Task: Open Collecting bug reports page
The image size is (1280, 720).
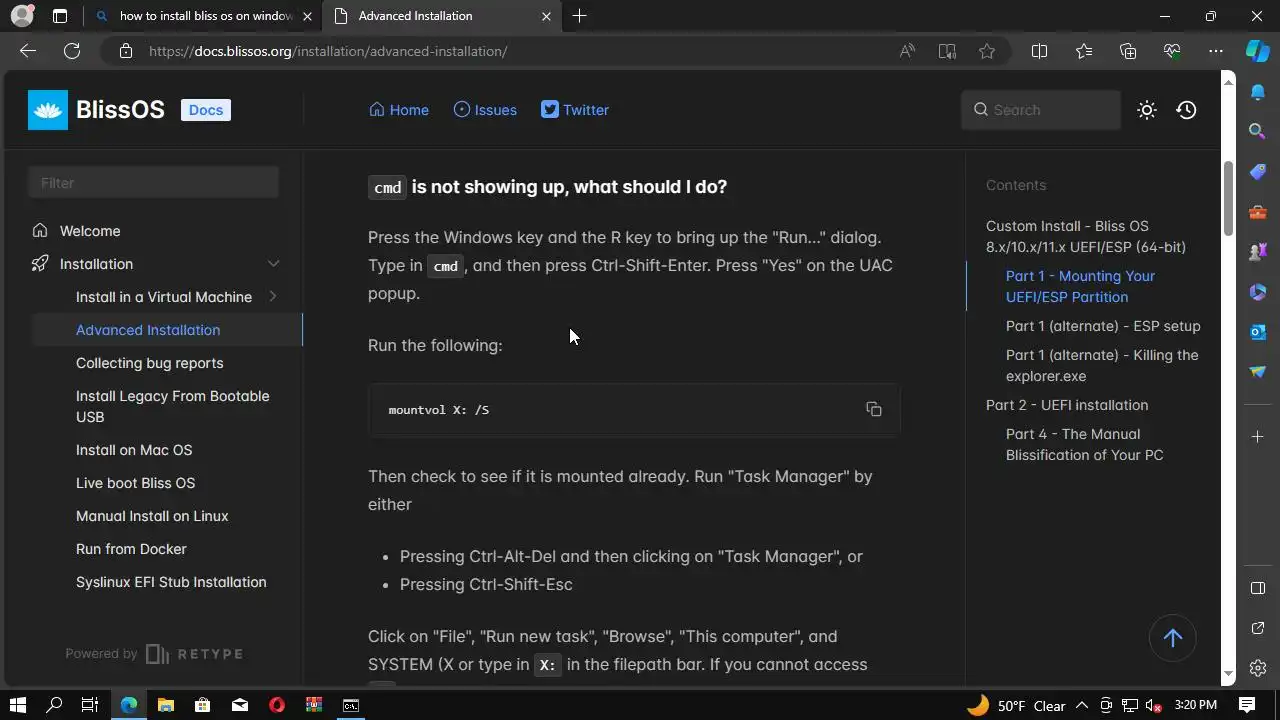Action: pyautogui.click(x=150, y=363)
